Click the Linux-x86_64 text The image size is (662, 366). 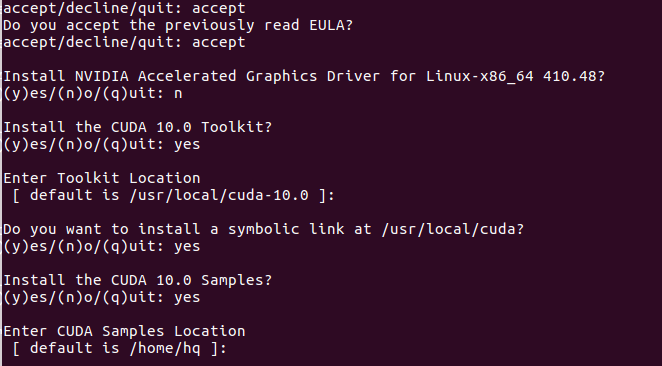click(x=480, y=76)
